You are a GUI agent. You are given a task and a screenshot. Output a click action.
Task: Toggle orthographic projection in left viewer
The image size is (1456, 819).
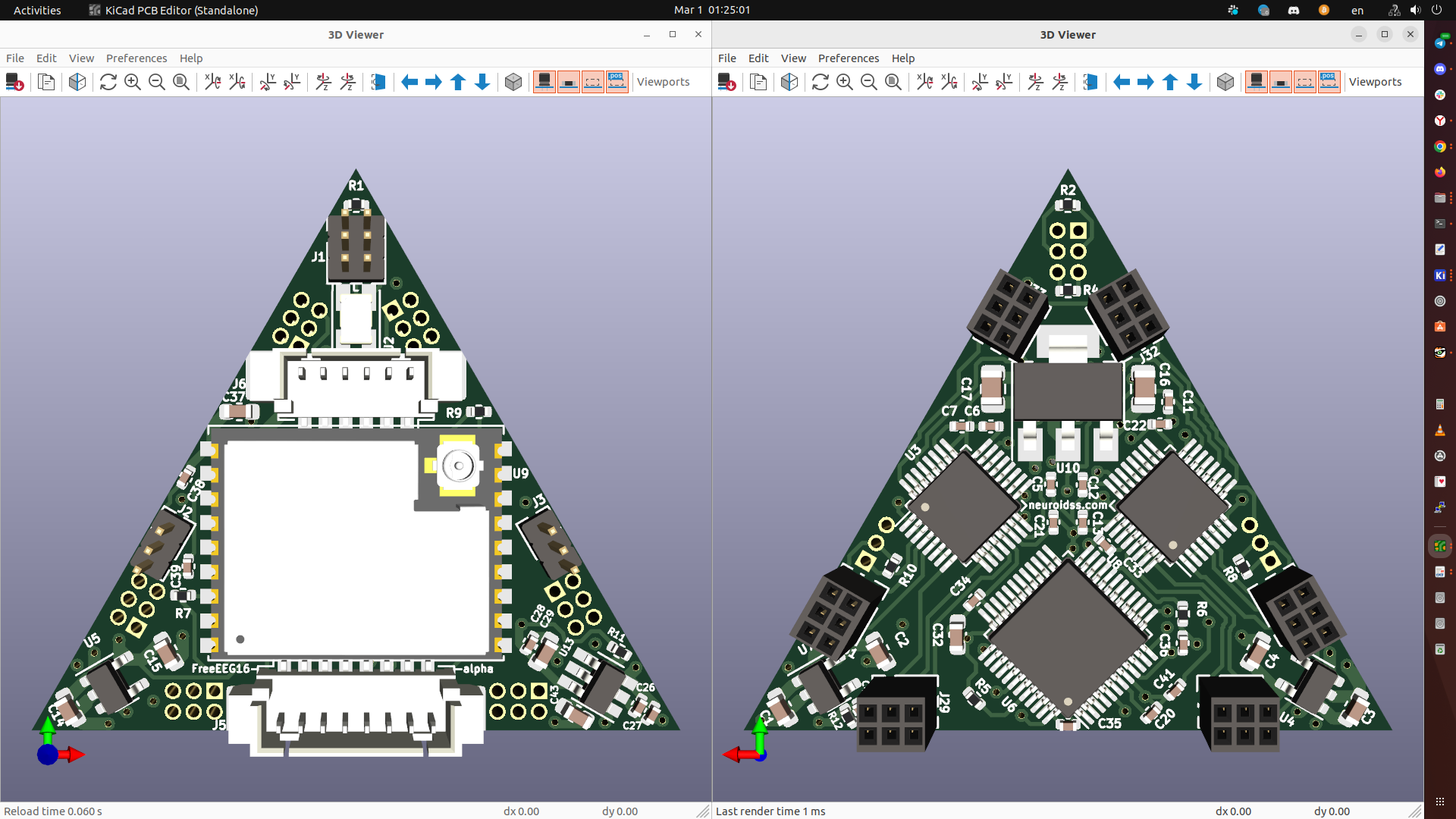click(513, 82)
